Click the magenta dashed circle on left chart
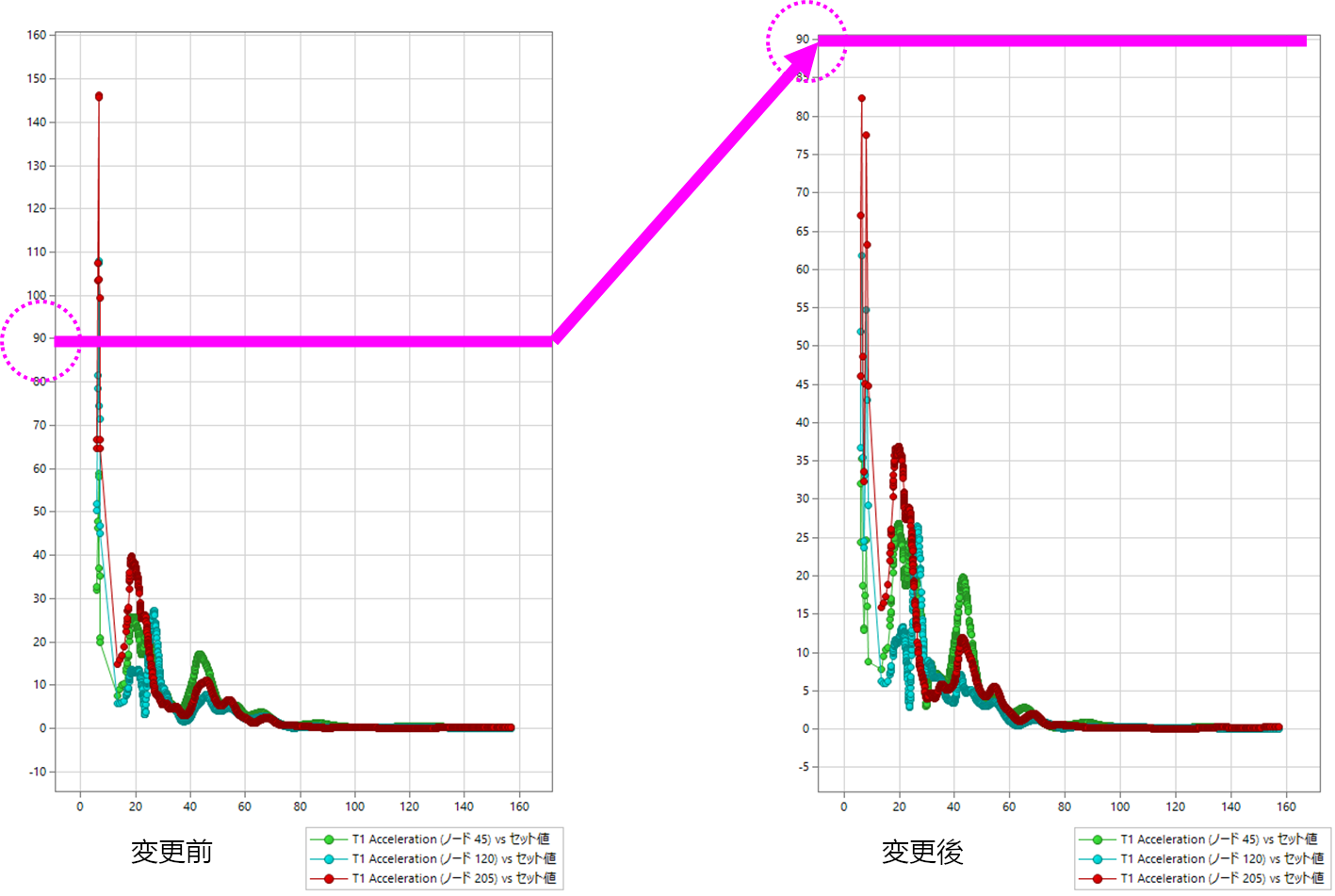The image size is (1335, 896). coord(41,340)
